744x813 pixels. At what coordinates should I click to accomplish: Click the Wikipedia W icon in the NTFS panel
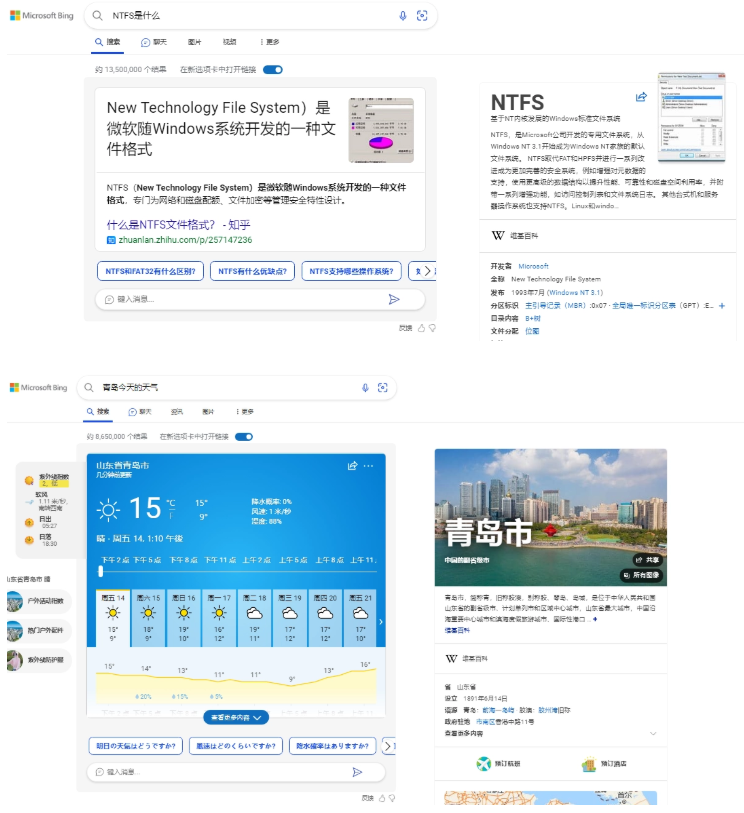[x=498, y=235]
